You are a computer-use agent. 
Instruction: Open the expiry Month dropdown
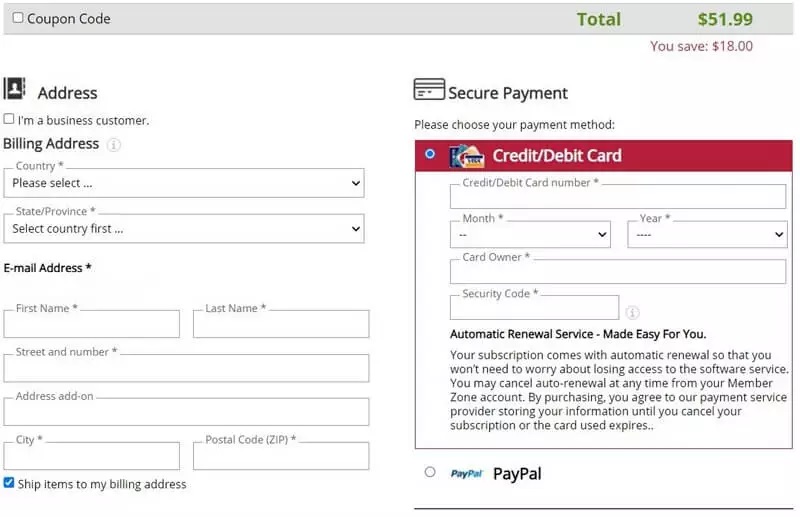click(x=530, y=235)
